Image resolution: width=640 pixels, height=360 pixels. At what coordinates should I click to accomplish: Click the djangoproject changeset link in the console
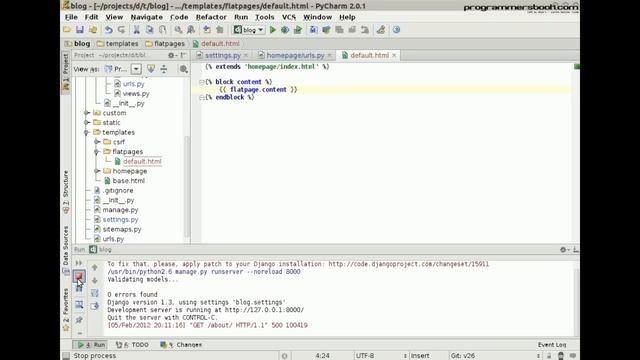click(409, 264)
